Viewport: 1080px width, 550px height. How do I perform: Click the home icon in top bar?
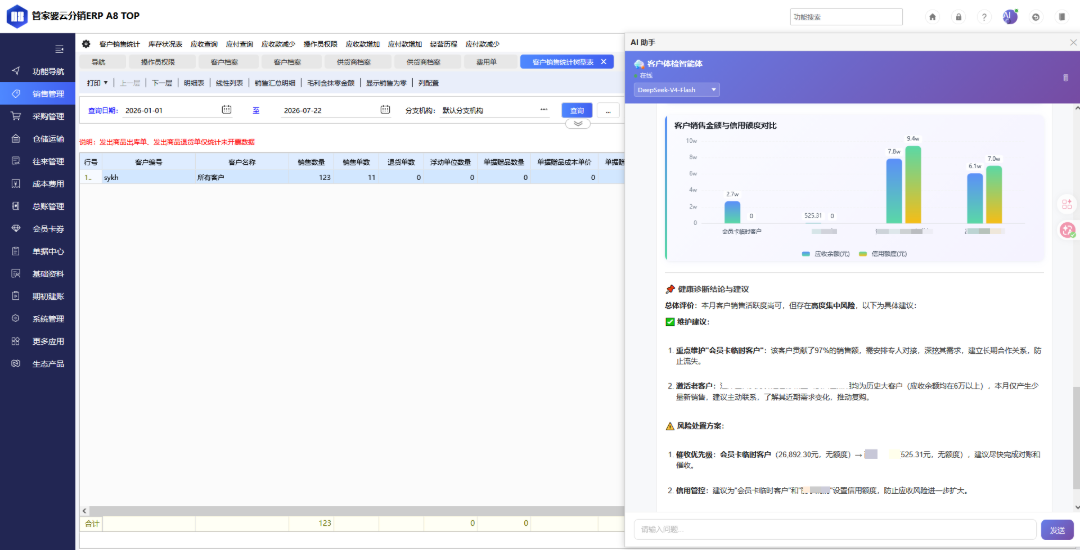click(933, 17)
